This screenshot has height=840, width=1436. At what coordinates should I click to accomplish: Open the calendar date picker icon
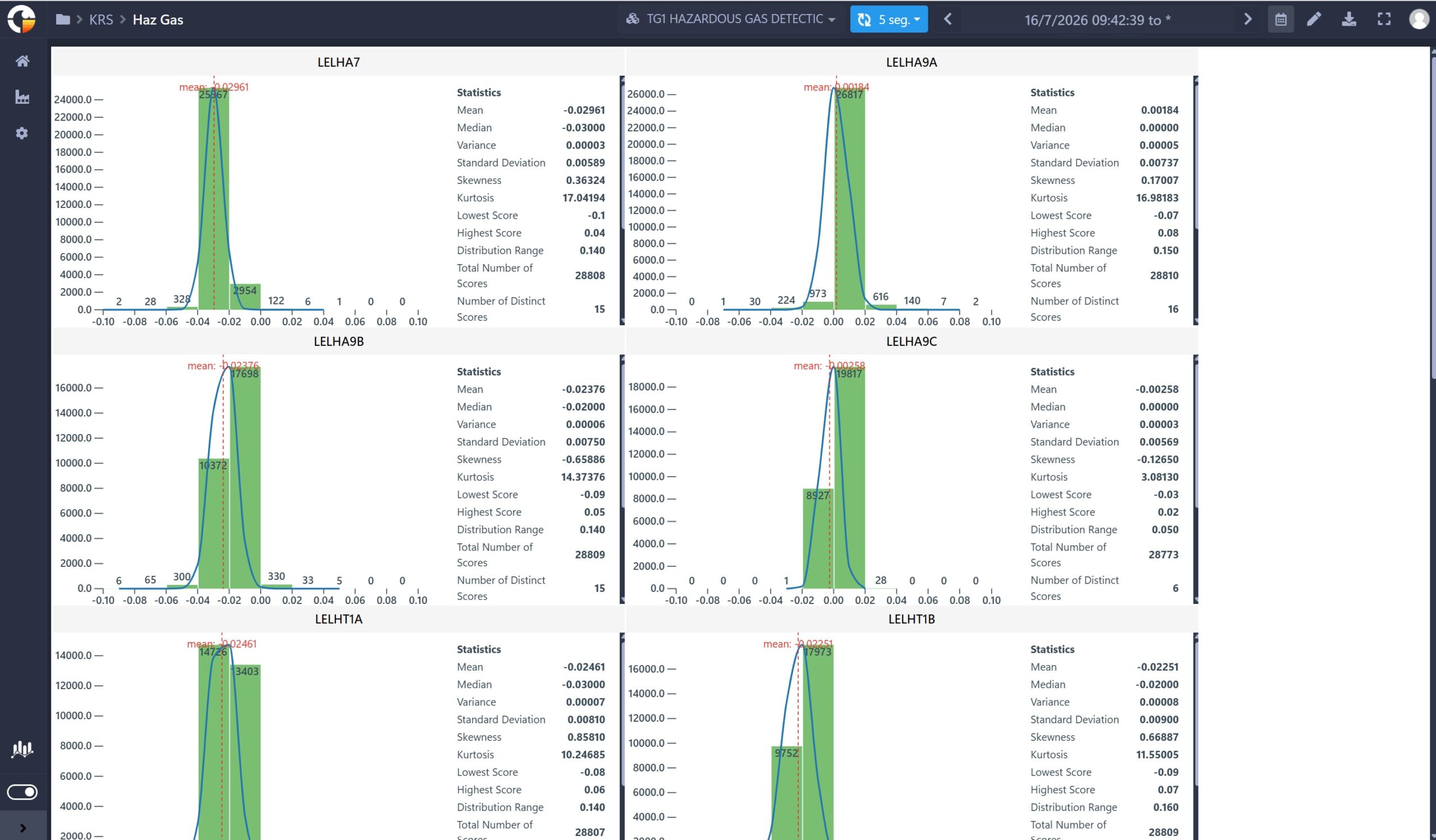(1281, 20)
